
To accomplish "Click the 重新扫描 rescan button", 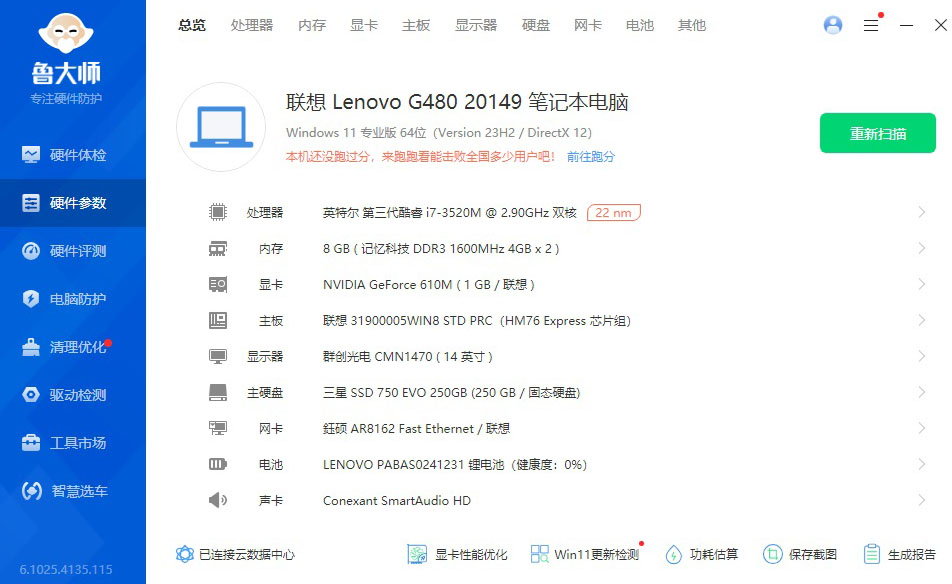I will 877,133.
